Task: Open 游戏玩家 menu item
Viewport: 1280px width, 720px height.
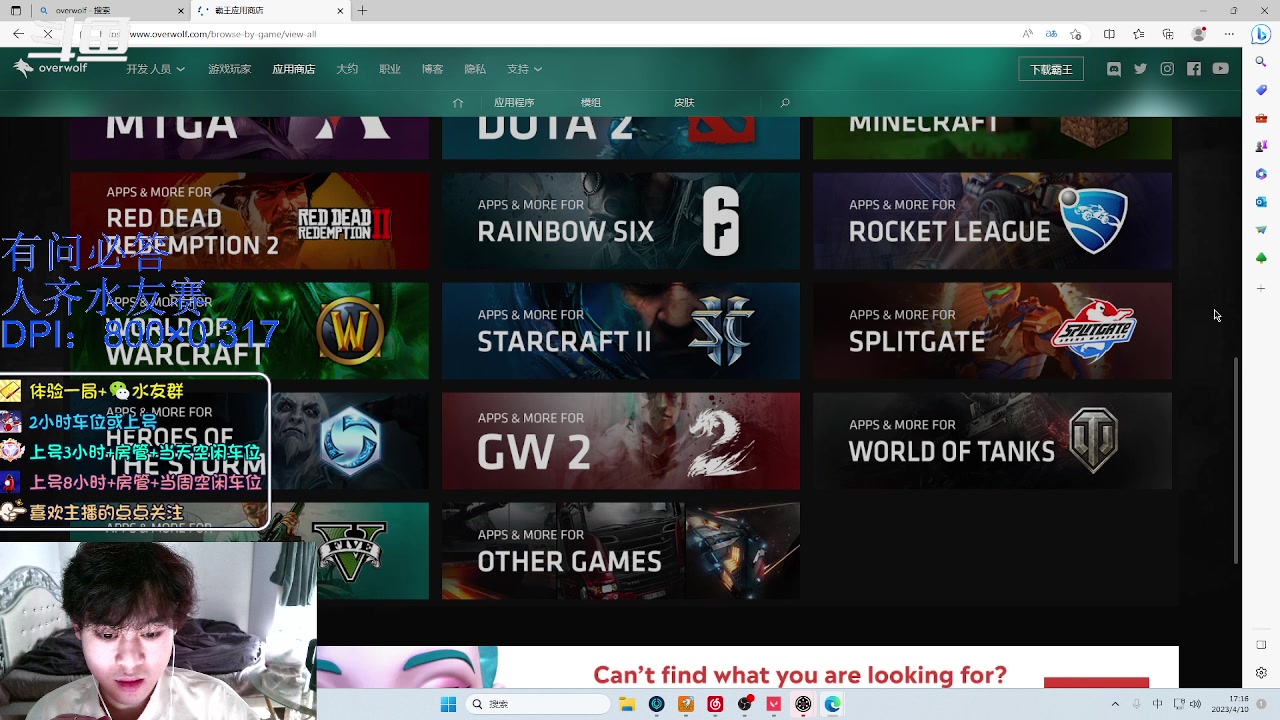Action: pos(229,69)
